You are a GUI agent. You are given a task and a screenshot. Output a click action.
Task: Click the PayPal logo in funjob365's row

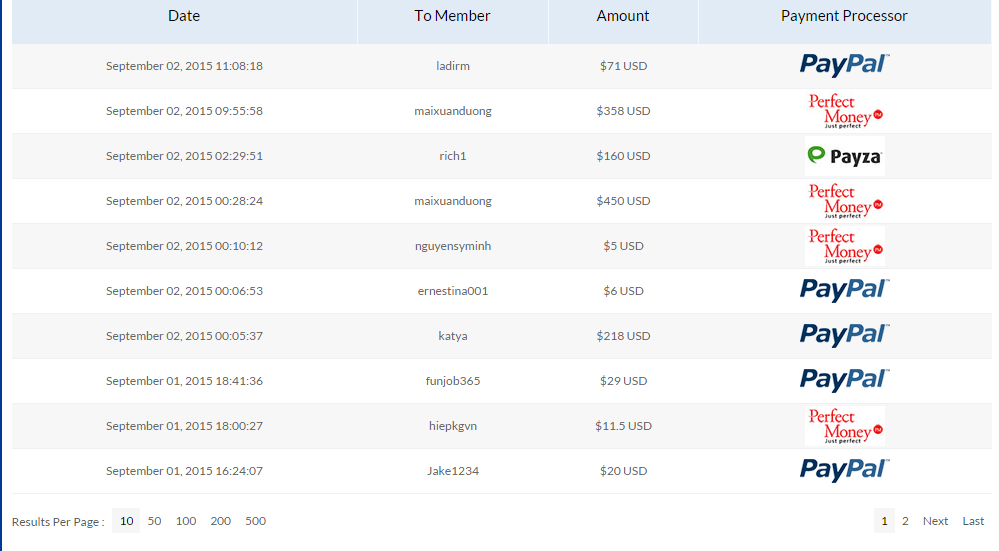pos(844,380)
